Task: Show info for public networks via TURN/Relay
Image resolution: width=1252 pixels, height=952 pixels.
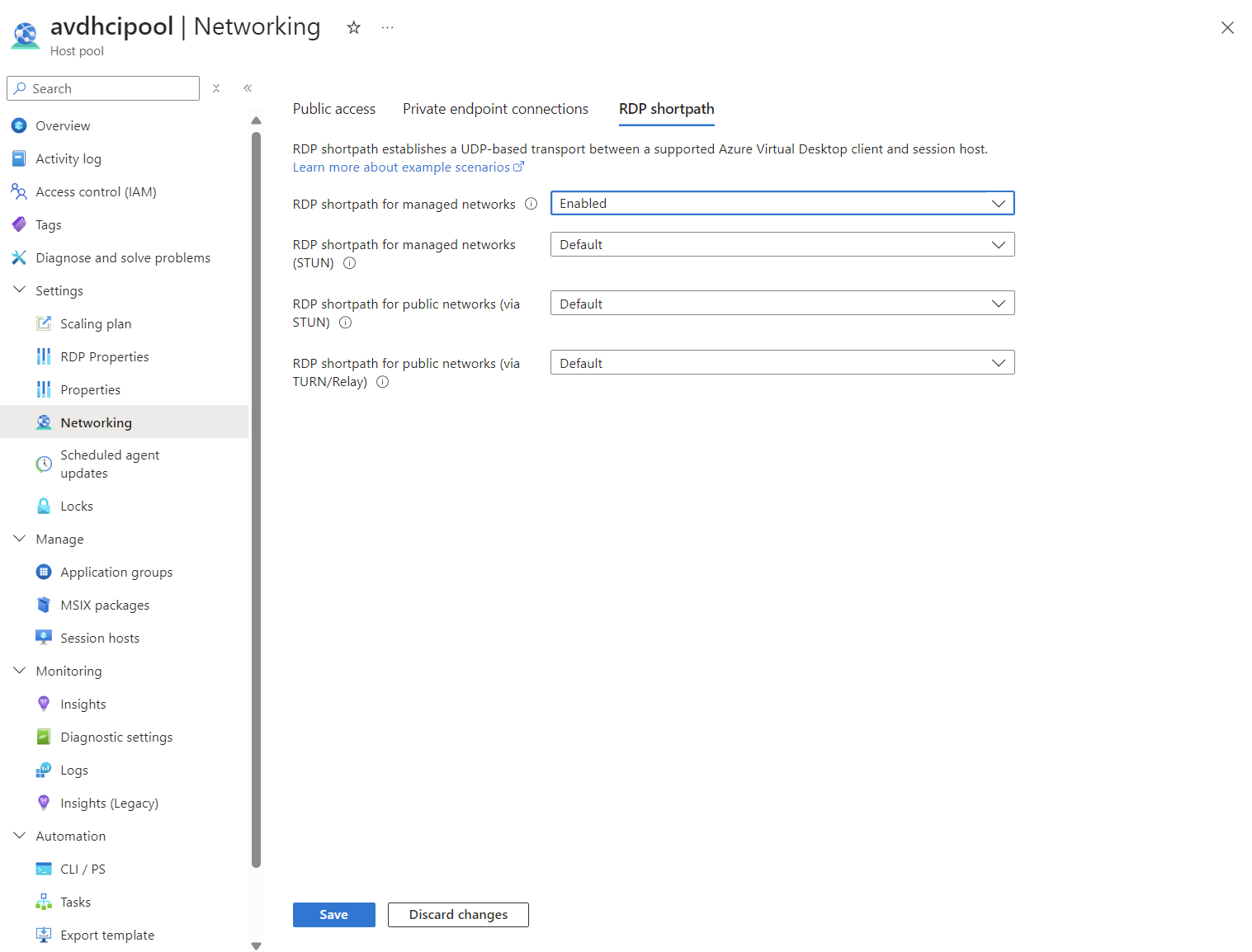Action: 383,382
